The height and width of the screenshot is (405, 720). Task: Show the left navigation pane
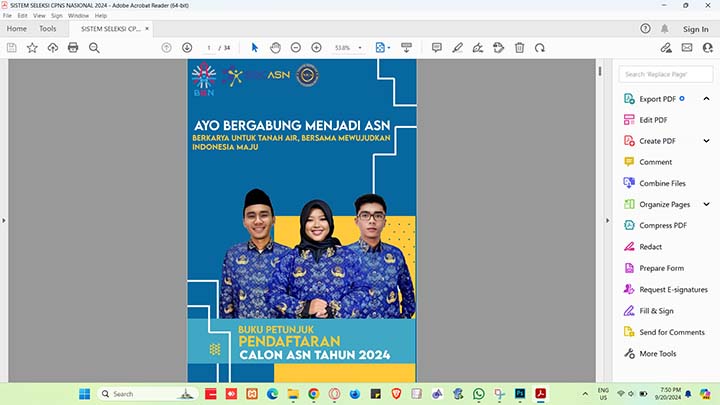click(5, 220)
